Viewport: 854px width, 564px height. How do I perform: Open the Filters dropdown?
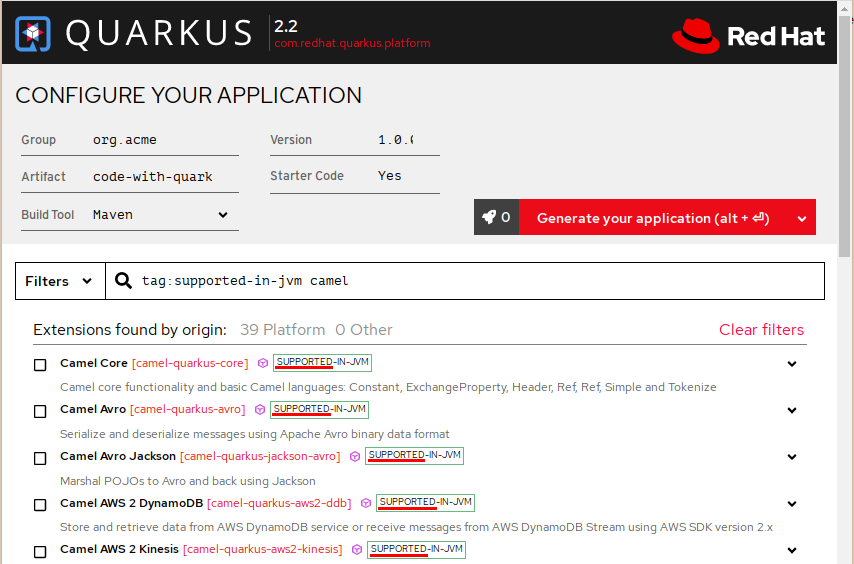(x=60, y=281)
